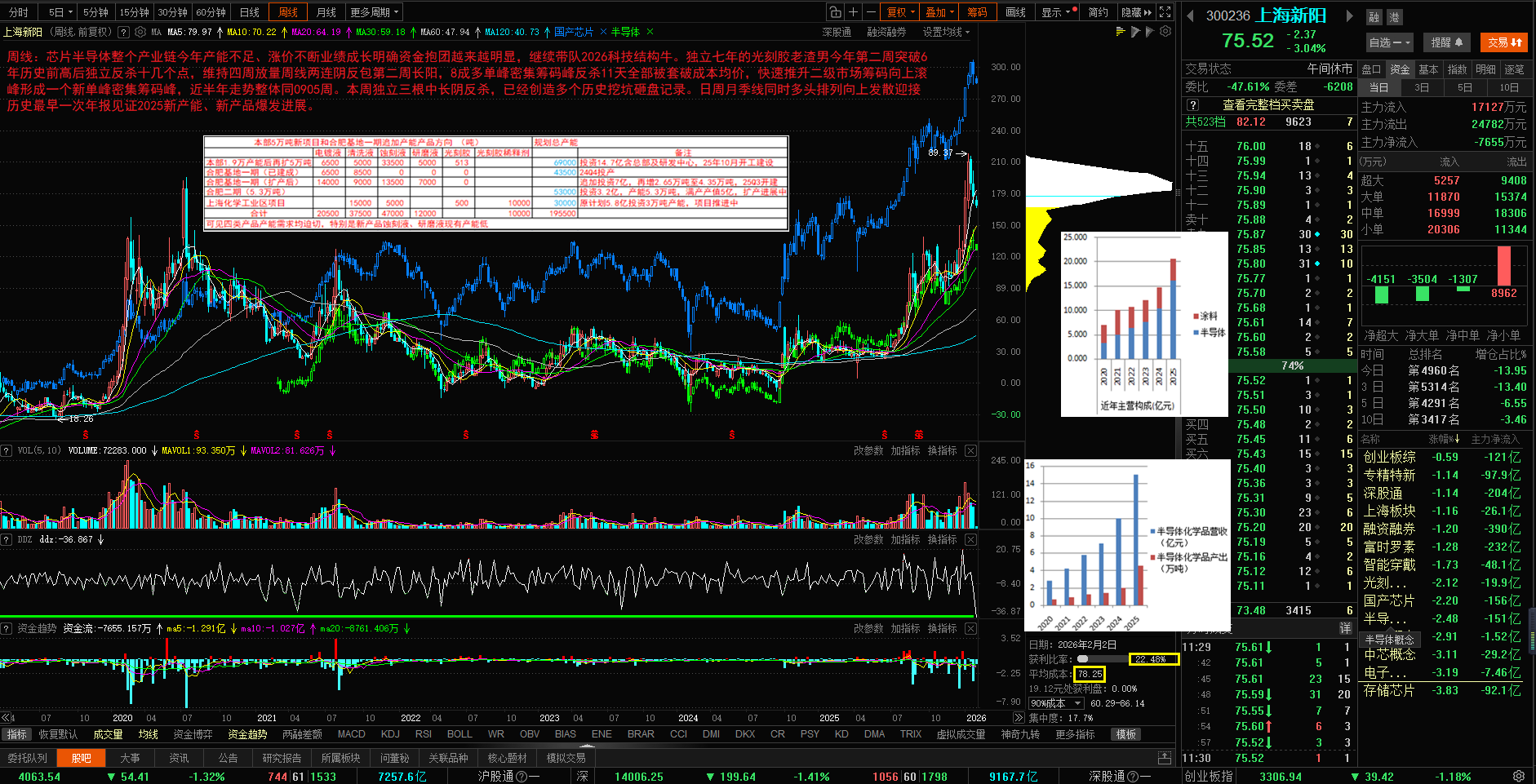Select 5日 period in fund flow
The height and width of the screenshot is (784, 1536).
(1465, 87)
